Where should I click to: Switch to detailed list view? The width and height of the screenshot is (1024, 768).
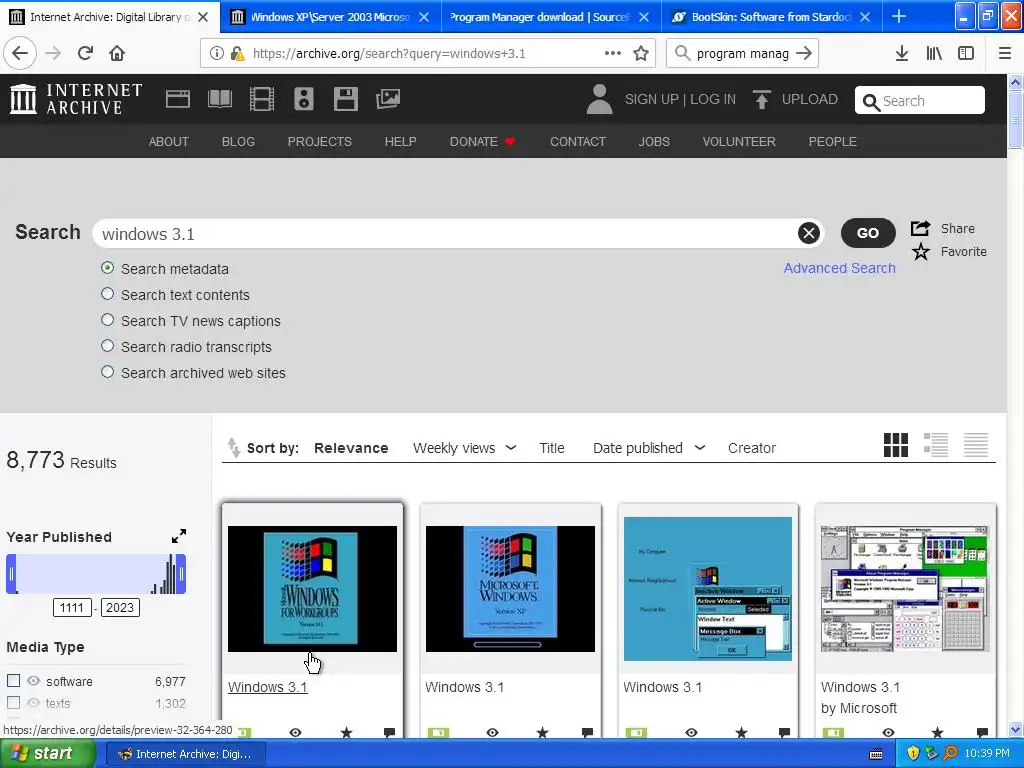(x=936, y=445)
